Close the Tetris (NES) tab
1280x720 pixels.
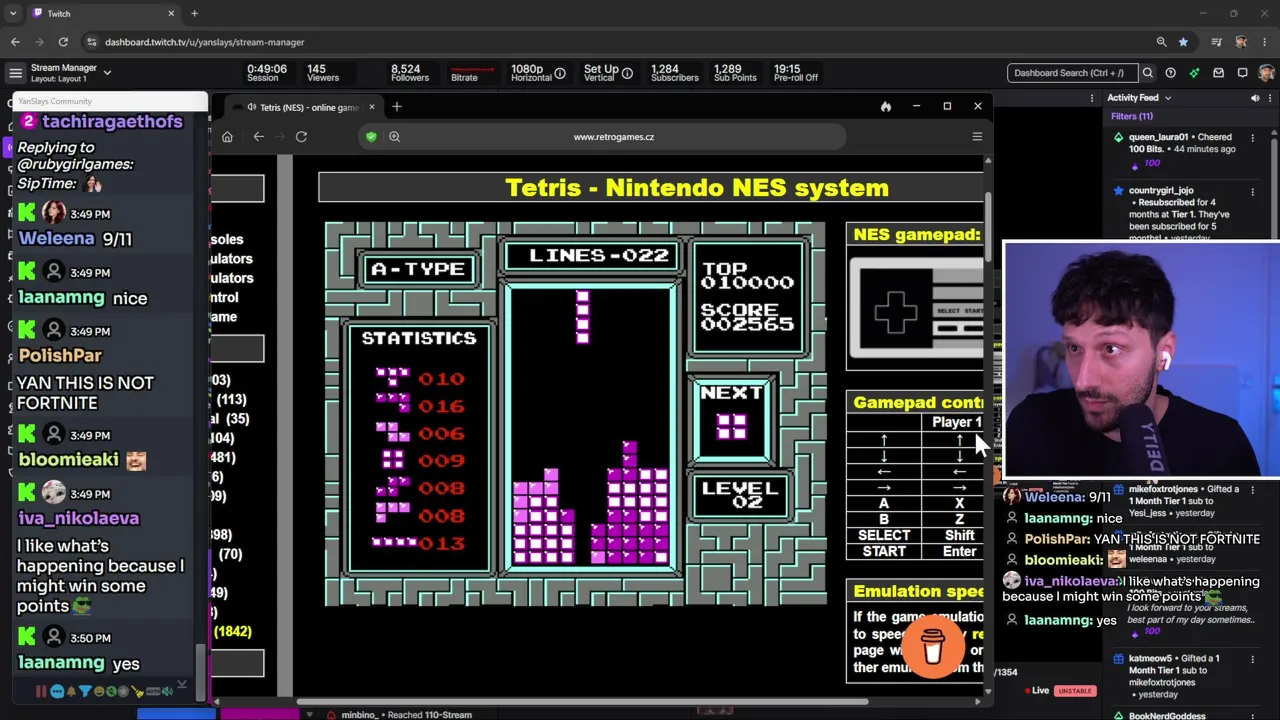point(371,107)
